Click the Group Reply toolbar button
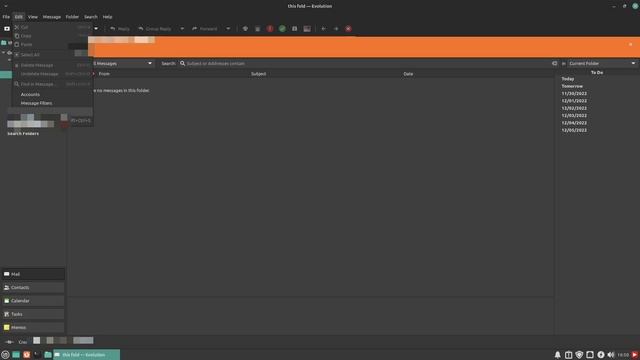This screenshot has width=640, height=360. click(155, 29)
